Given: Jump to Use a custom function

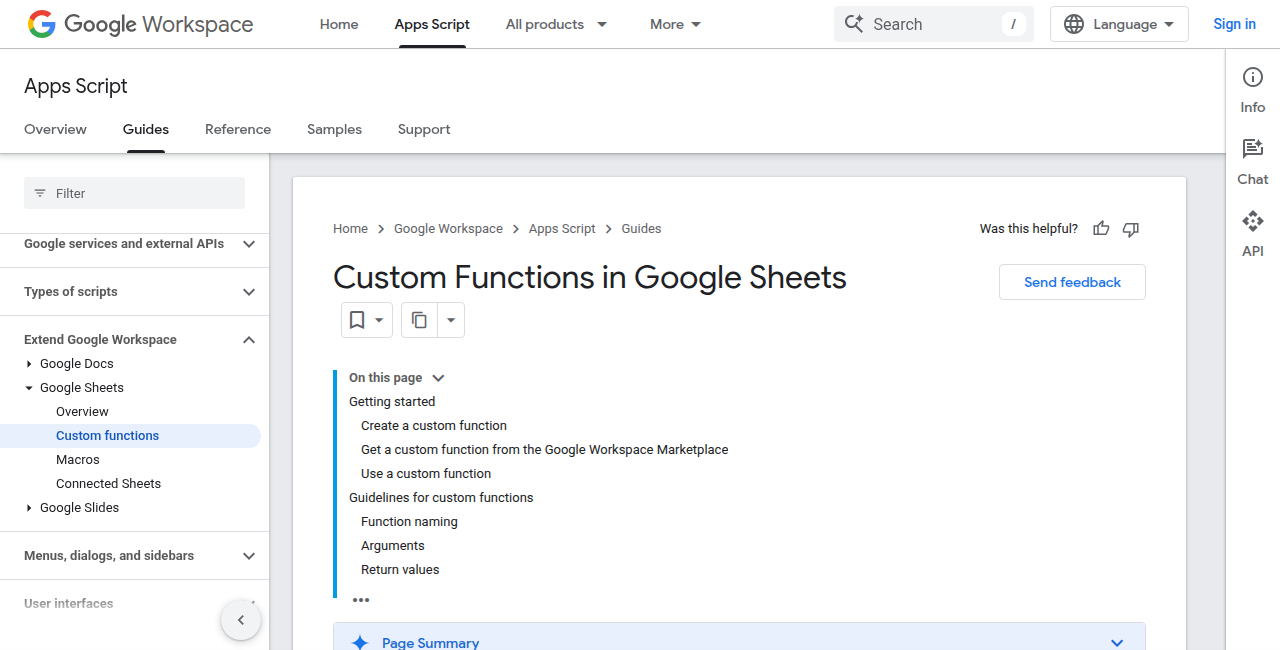Looking at the screenshot, I should click(x=426, y=474).
